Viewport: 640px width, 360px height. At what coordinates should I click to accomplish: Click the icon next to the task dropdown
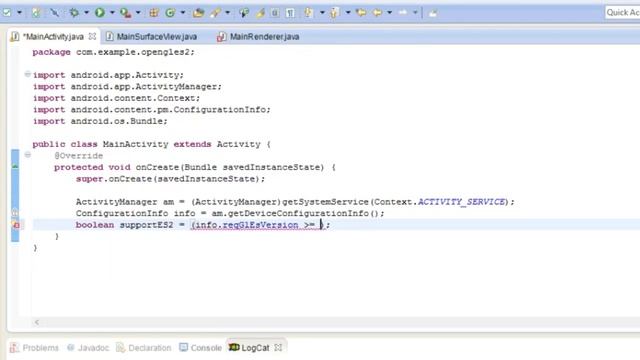coord(36,13)
